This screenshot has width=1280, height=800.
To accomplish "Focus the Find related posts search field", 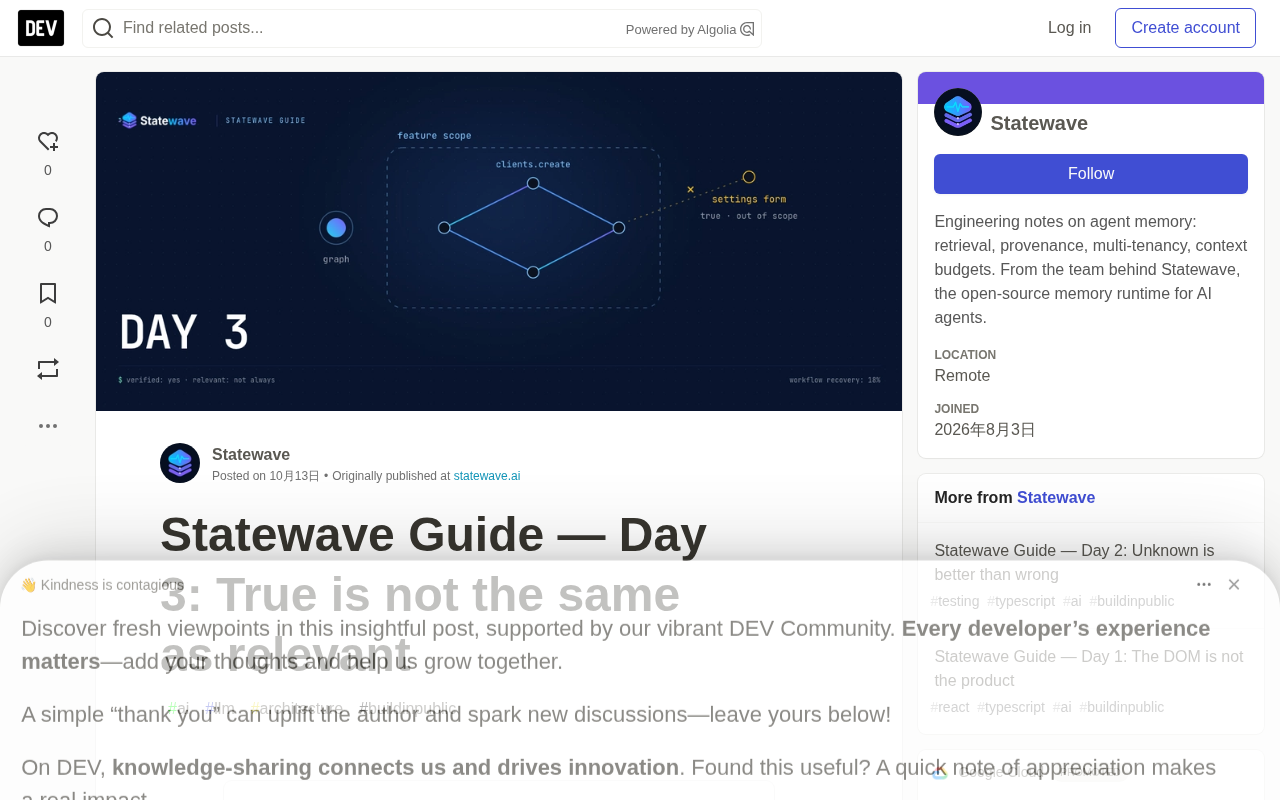I will coord(422,28).
